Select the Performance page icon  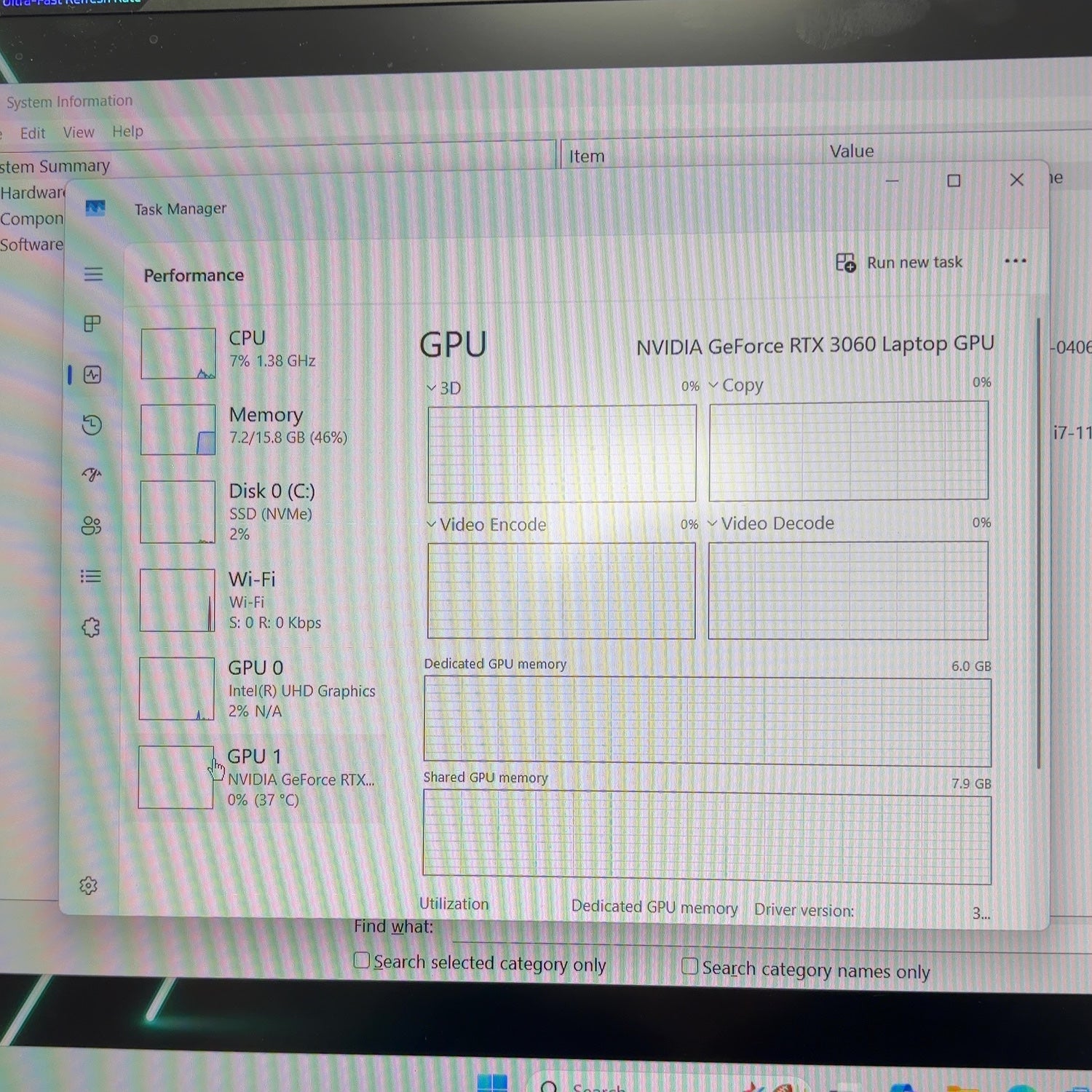(92, 375)
